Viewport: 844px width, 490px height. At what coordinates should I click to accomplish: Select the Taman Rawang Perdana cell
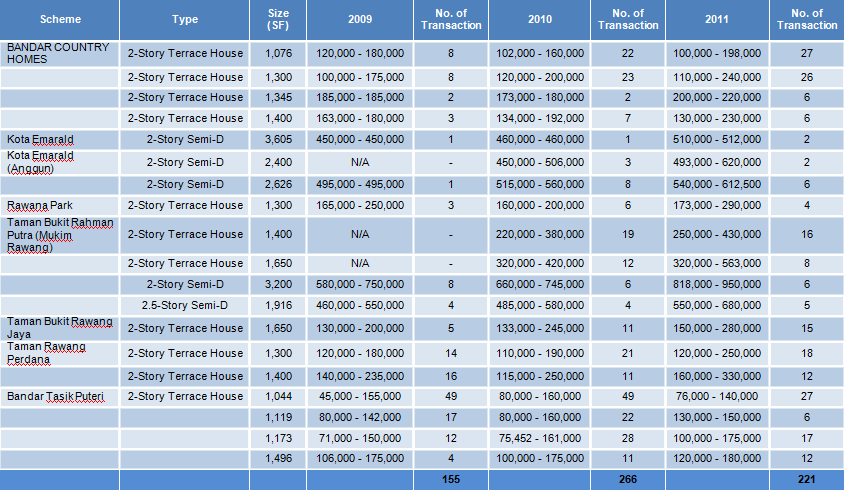pos(60,353)
